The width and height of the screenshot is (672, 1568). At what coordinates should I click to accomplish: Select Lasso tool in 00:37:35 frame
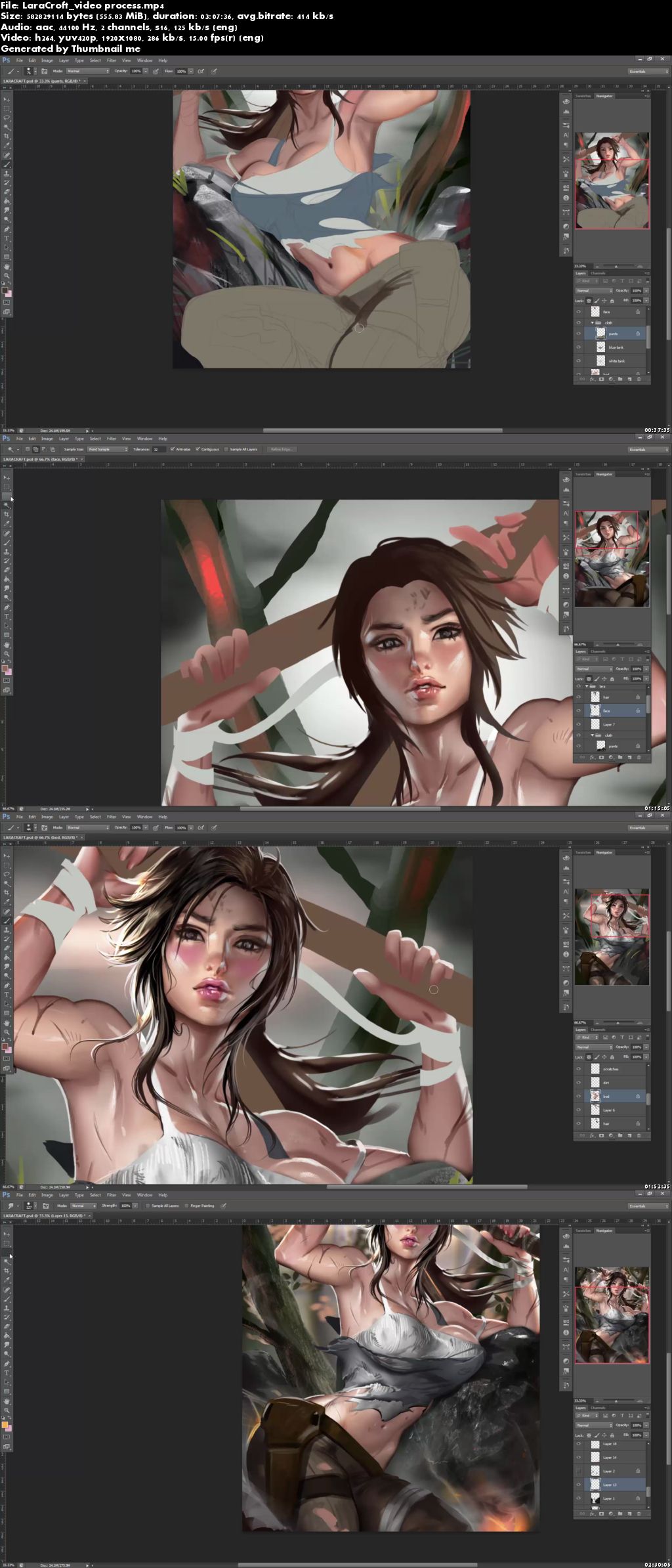7,118
